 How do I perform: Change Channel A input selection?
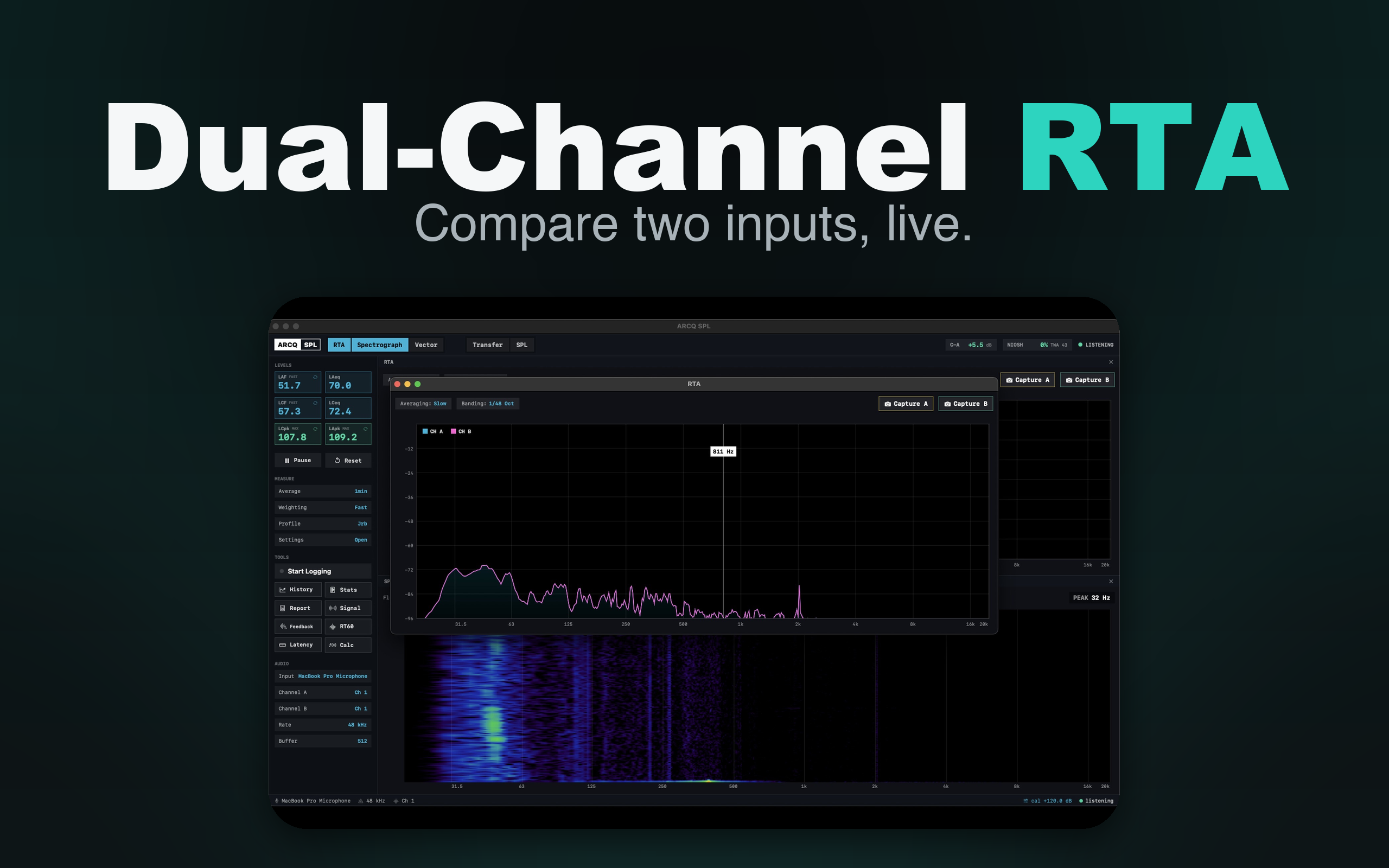point(323,692)
